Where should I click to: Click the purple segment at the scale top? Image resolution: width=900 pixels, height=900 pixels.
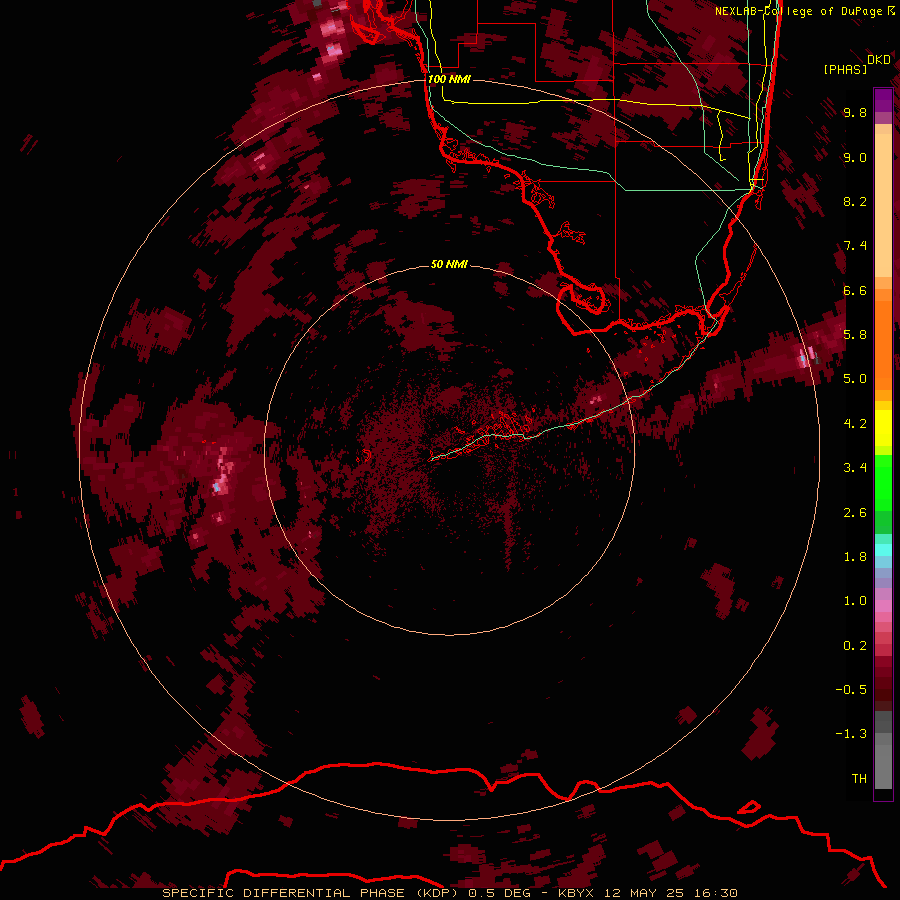click(x=883, y=100)
